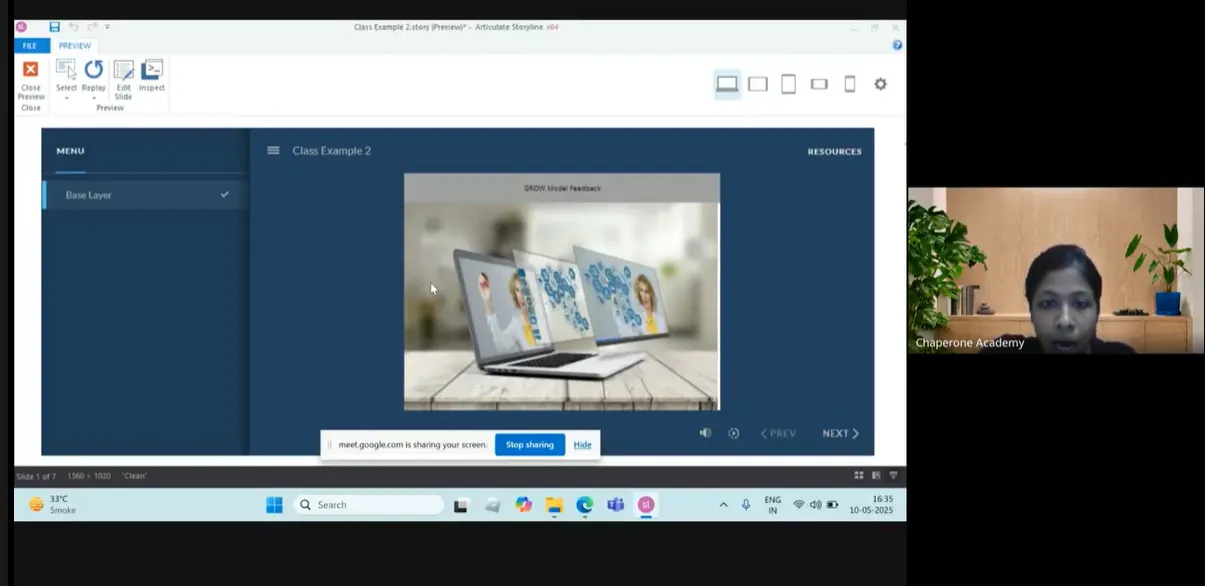Open preview settings gear
Viewport: 1205px width, 586px height.
click(x=880, y=84)
